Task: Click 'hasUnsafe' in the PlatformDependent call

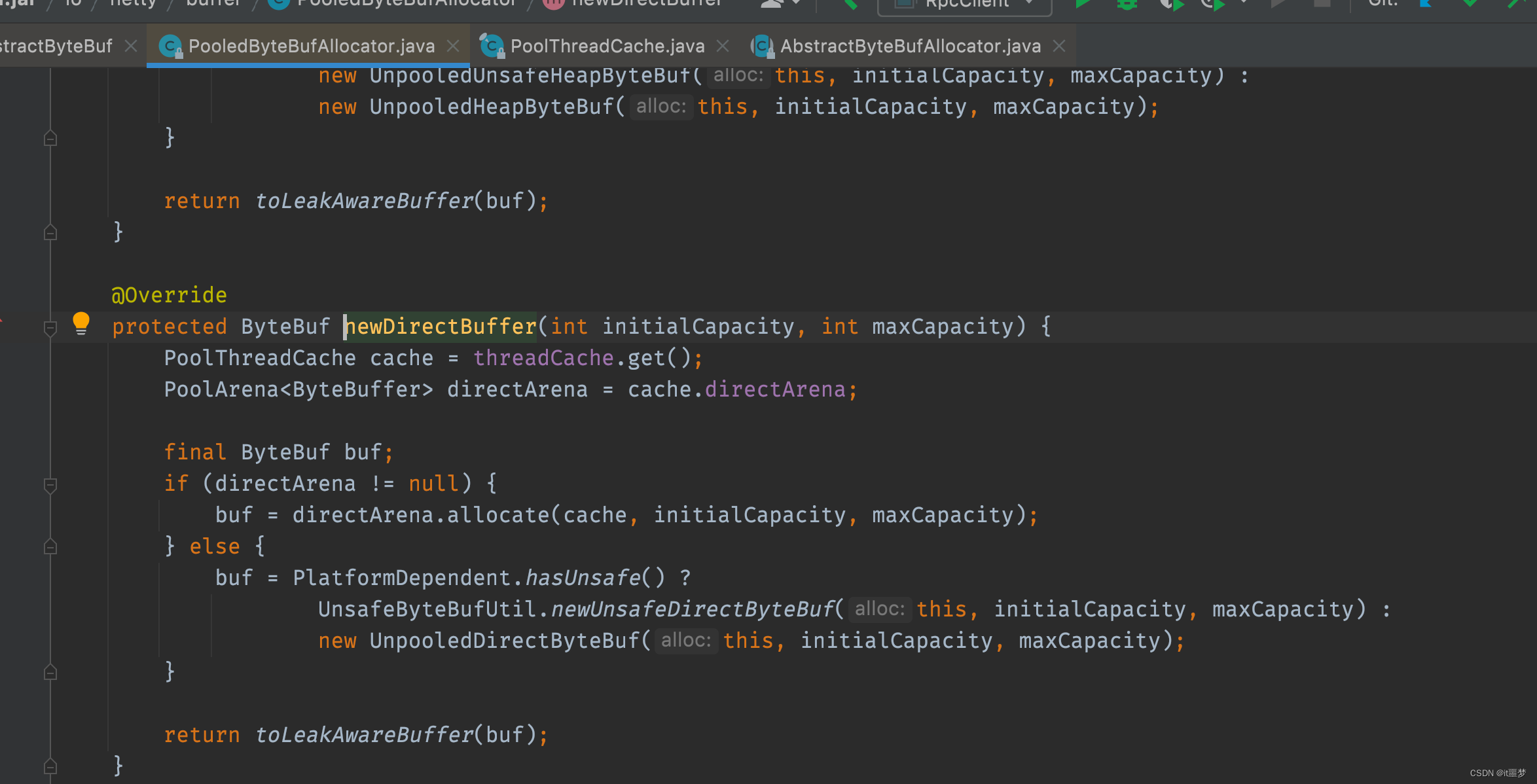Action: (583, 578)
